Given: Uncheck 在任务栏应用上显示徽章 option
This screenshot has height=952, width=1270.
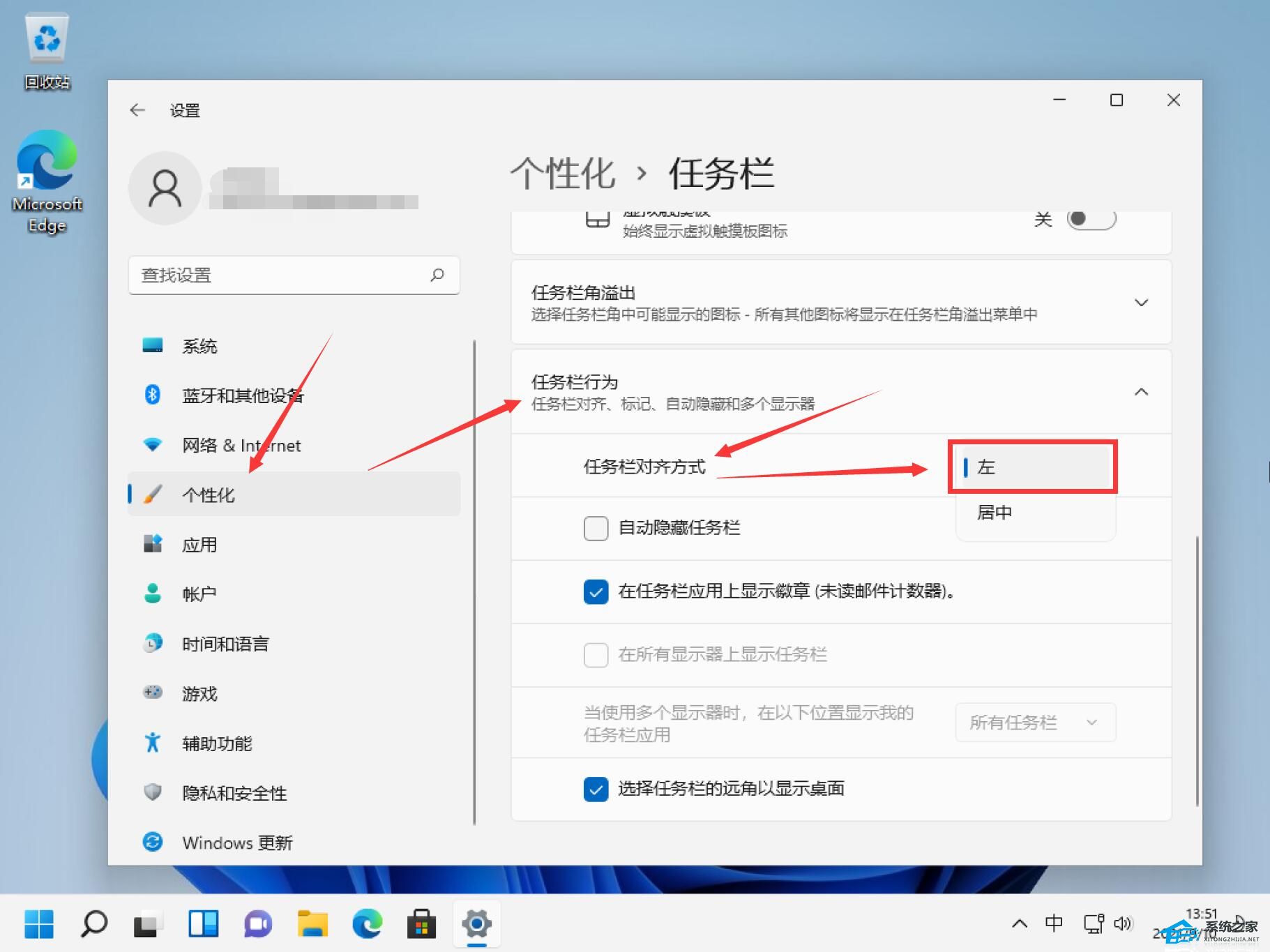Looking at the screenshot, I should pos(596,591).
